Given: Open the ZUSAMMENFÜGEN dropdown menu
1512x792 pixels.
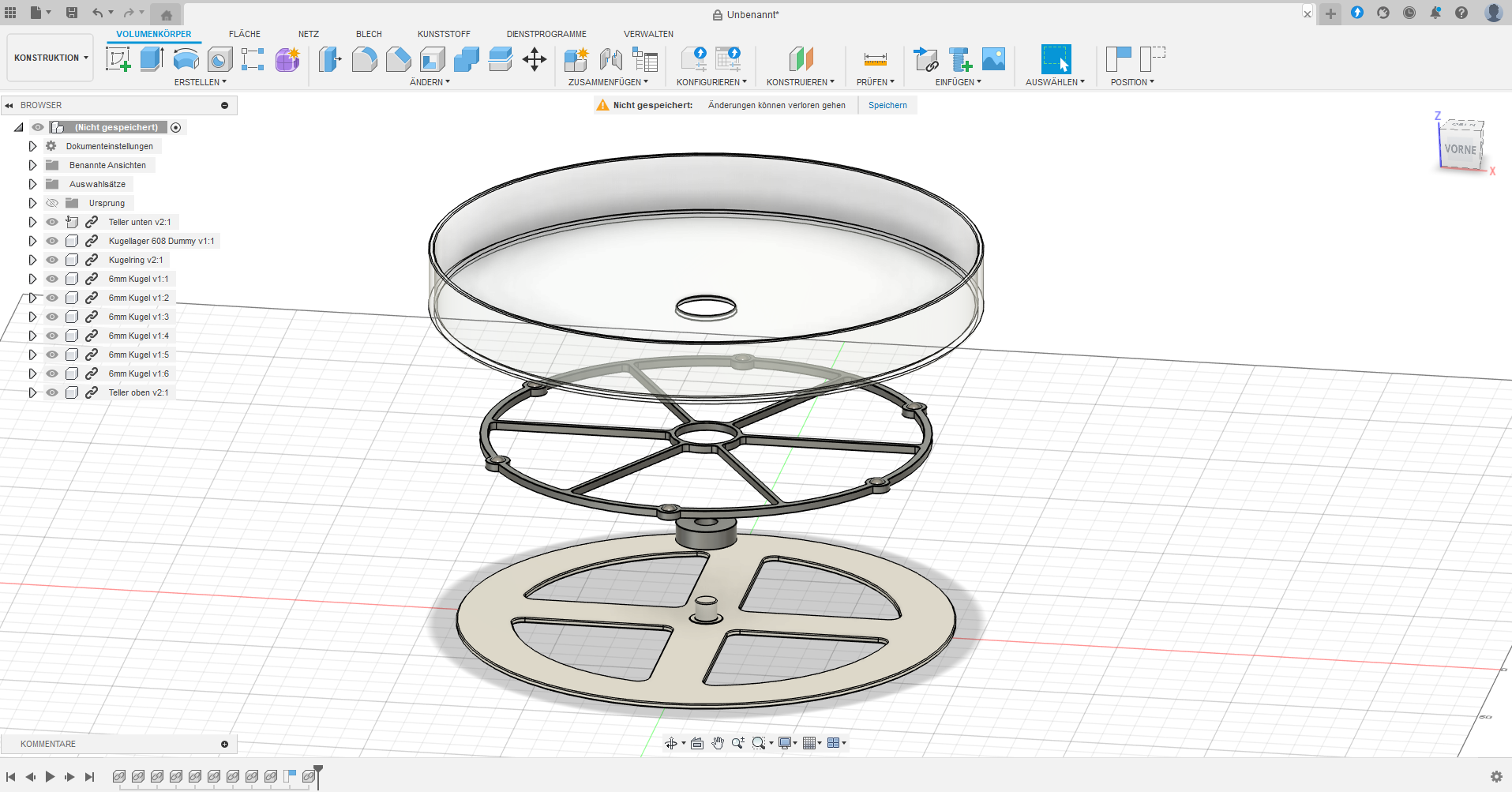Looking at the screenshot, I should [608, 82].
